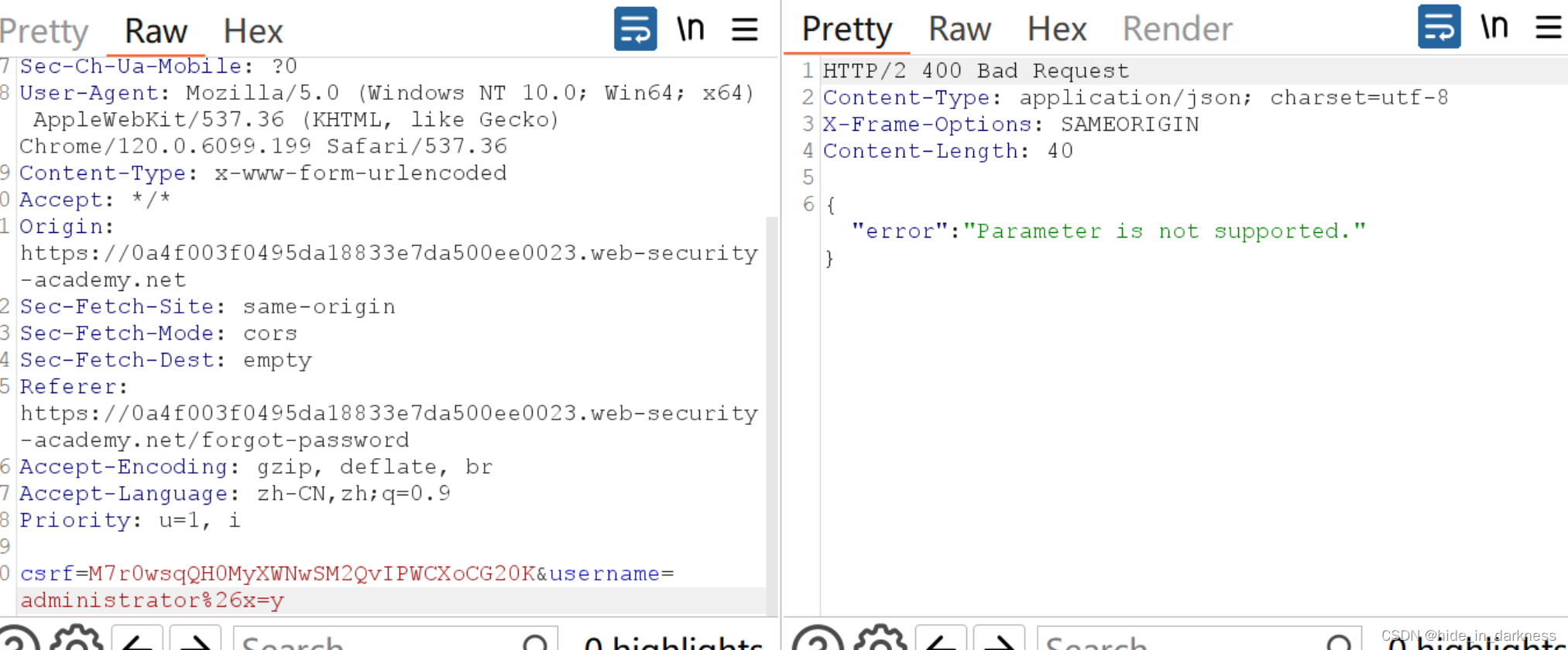Click the Referer header name
Screen dimensions: 1568x650
tap(68, 387)
